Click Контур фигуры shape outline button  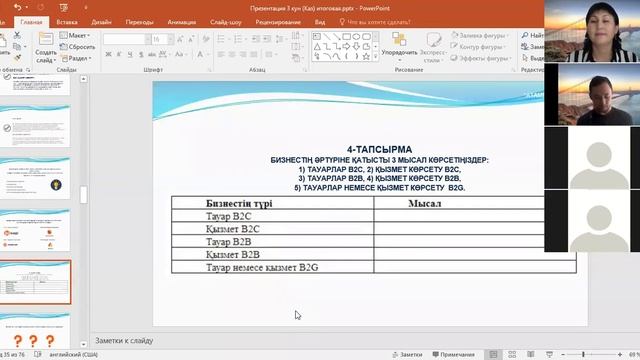click(x=478, y=47)
